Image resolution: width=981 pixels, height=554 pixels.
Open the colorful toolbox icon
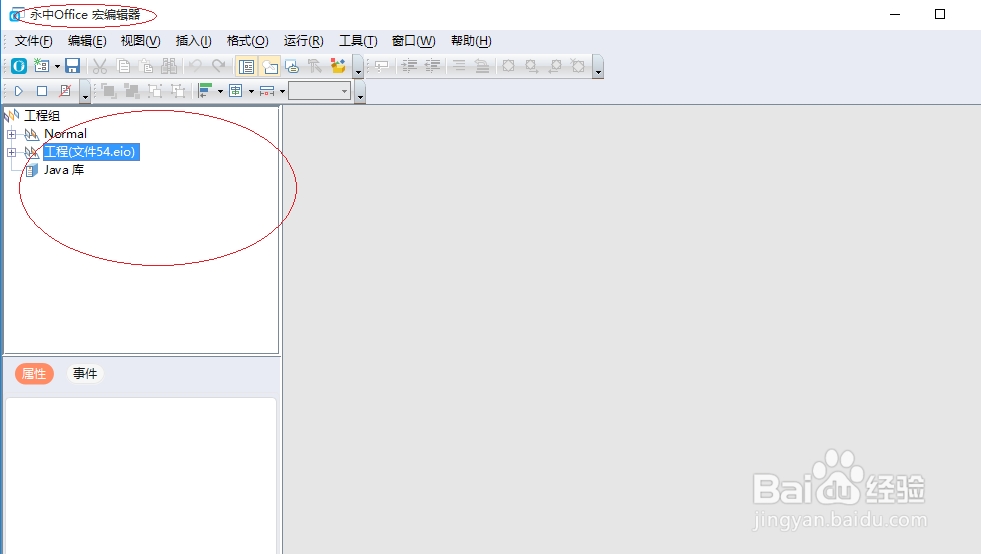(x=338, y=66)
